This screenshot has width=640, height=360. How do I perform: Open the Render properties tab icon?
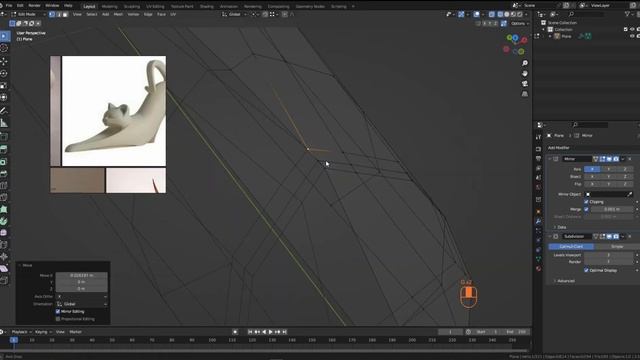[538, 149]
